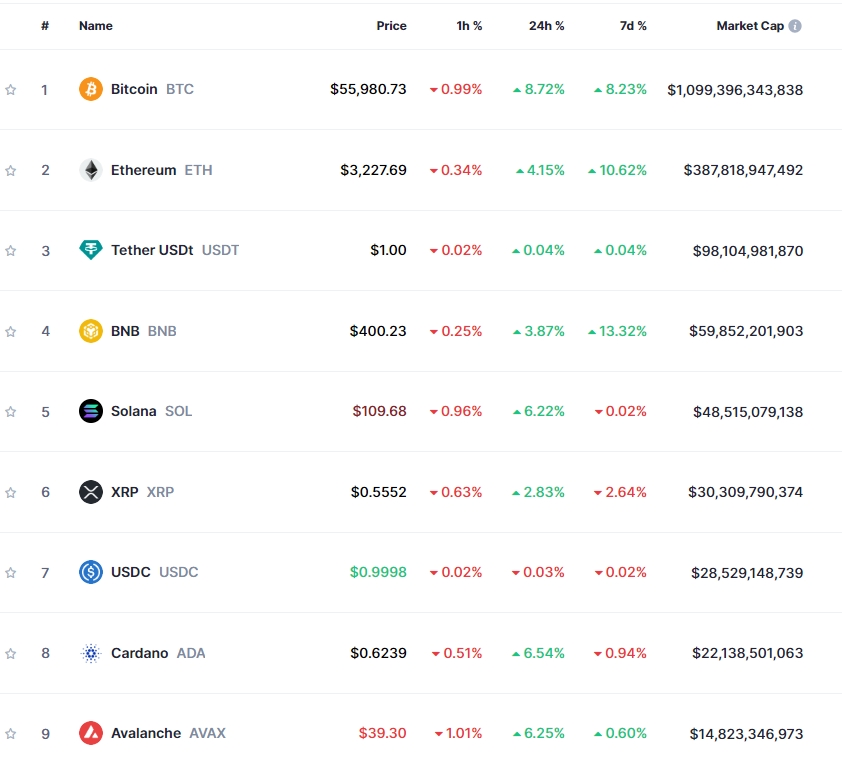
Task: Sort the table by Price
Action: tap(391, 26)
